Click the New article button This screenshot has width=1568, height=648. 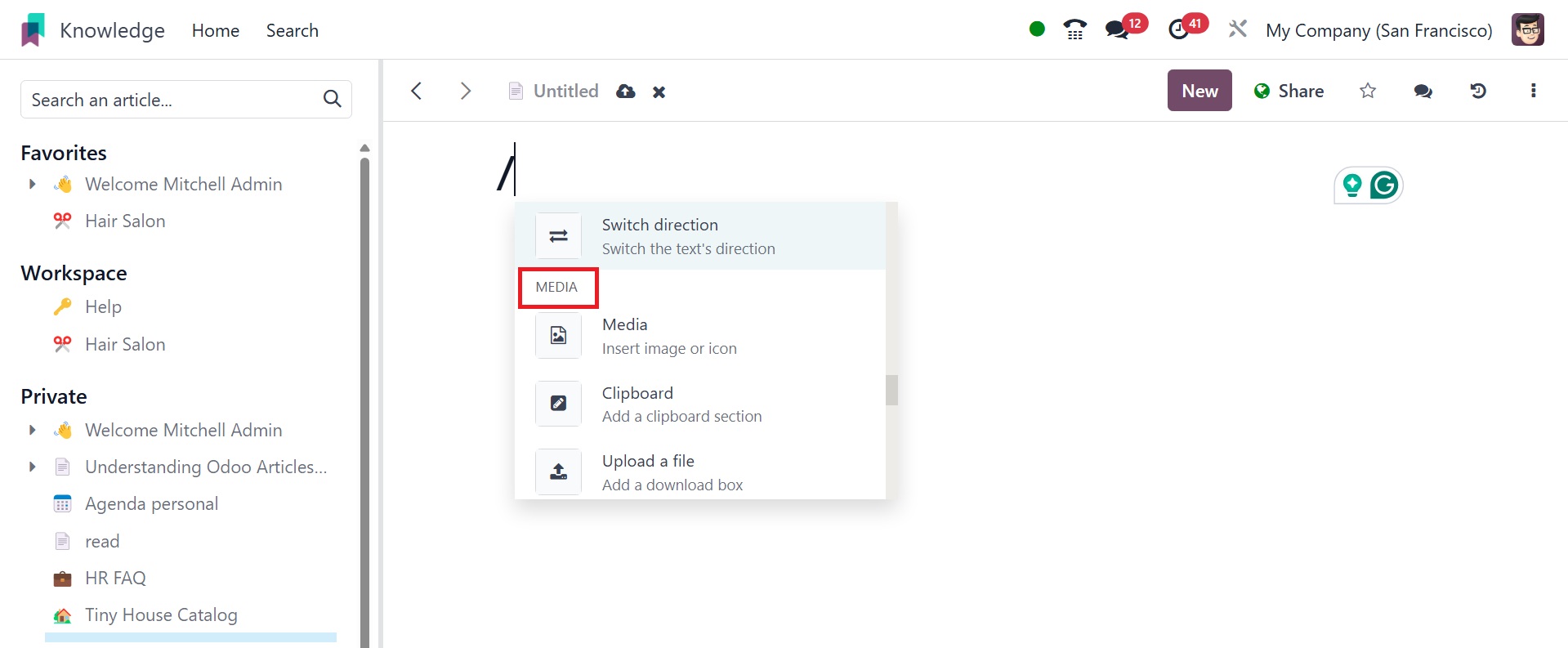pyautogui.click(x=1199, y=91)
